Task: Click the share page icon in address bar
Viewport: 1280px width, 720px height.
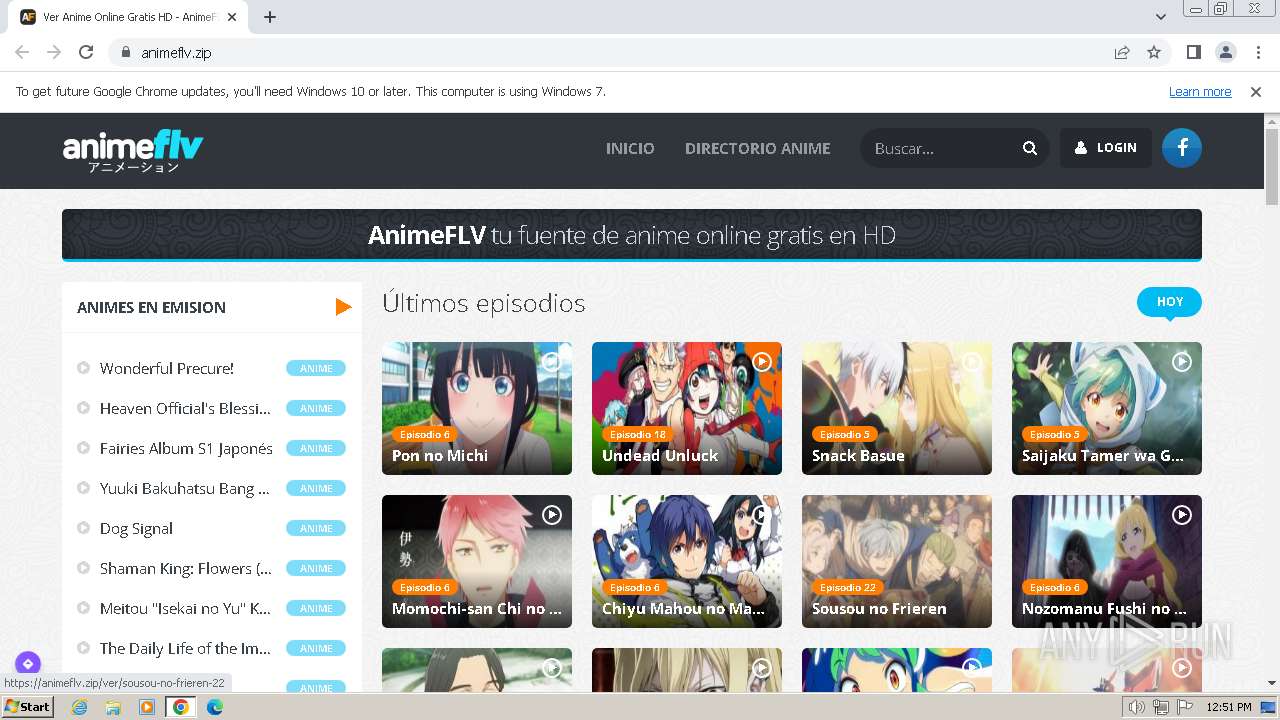Action: click(1122, 52)
